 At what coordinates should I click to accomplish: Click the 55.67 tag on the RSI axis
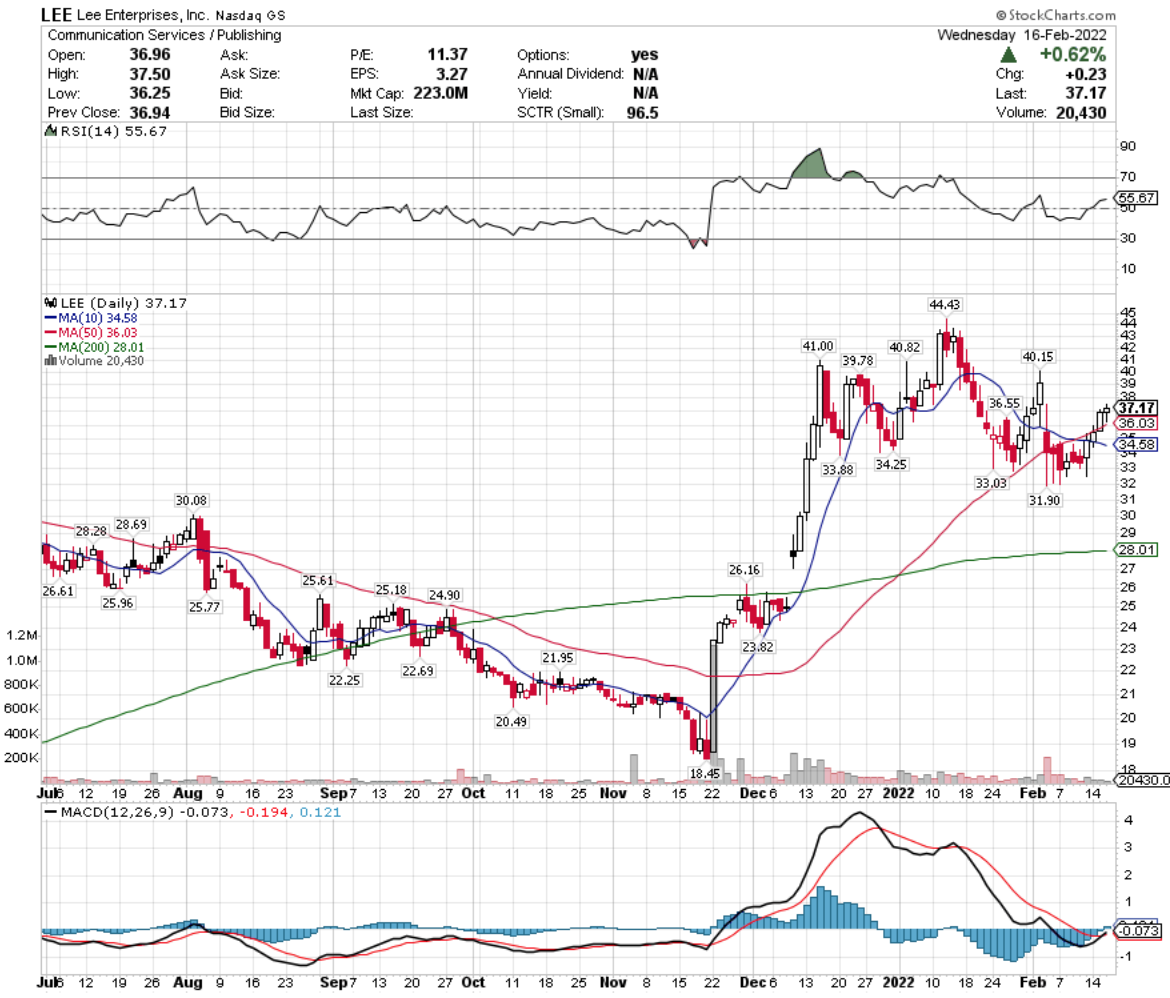click(1137, 198)
